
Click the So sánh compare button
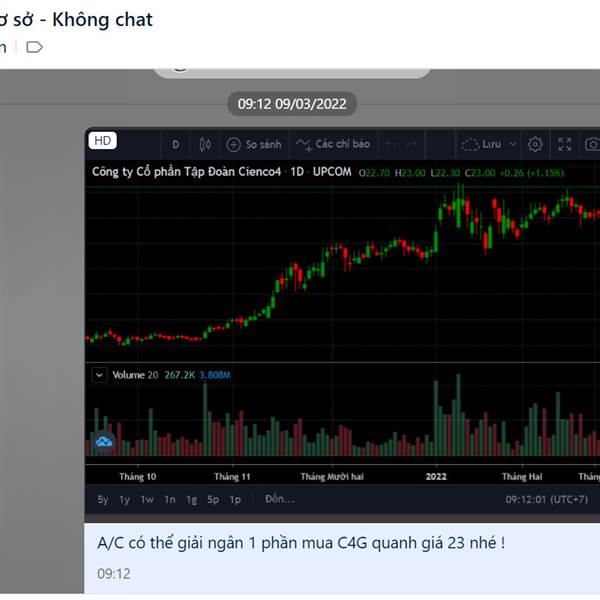click(x=255, y=144)
